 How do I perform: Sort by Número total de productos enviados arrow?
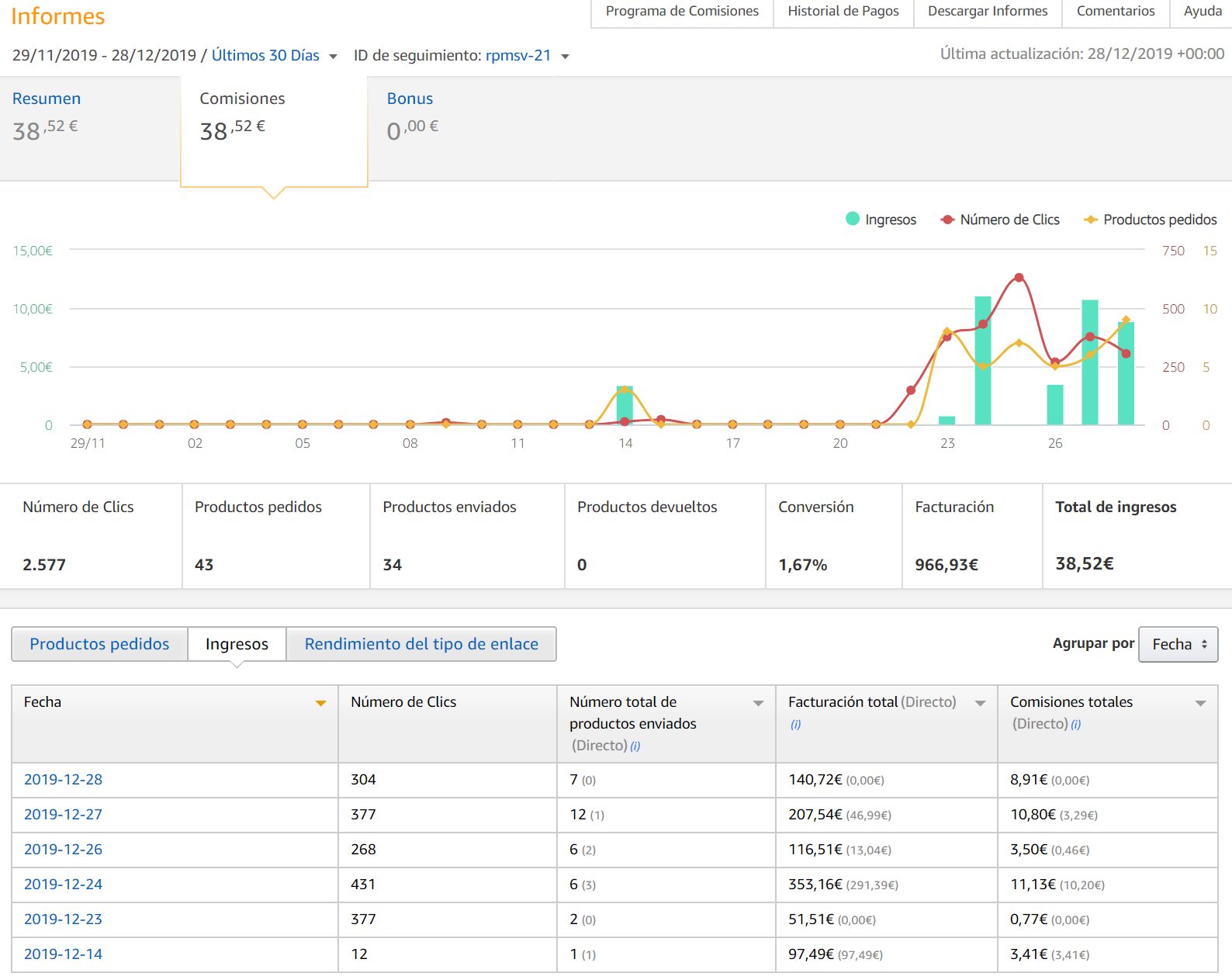(x=758, y=703)
